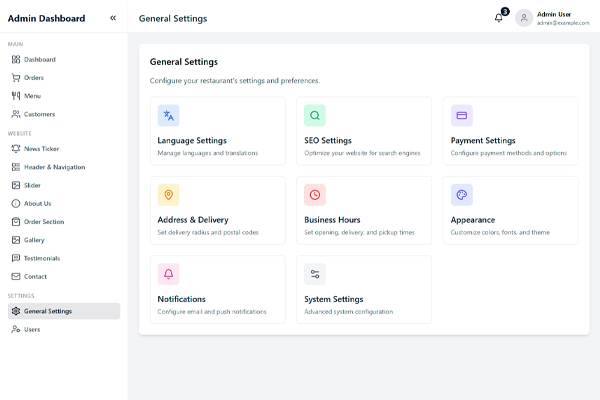Select General Settings sidebar item

tap(64, 311)
